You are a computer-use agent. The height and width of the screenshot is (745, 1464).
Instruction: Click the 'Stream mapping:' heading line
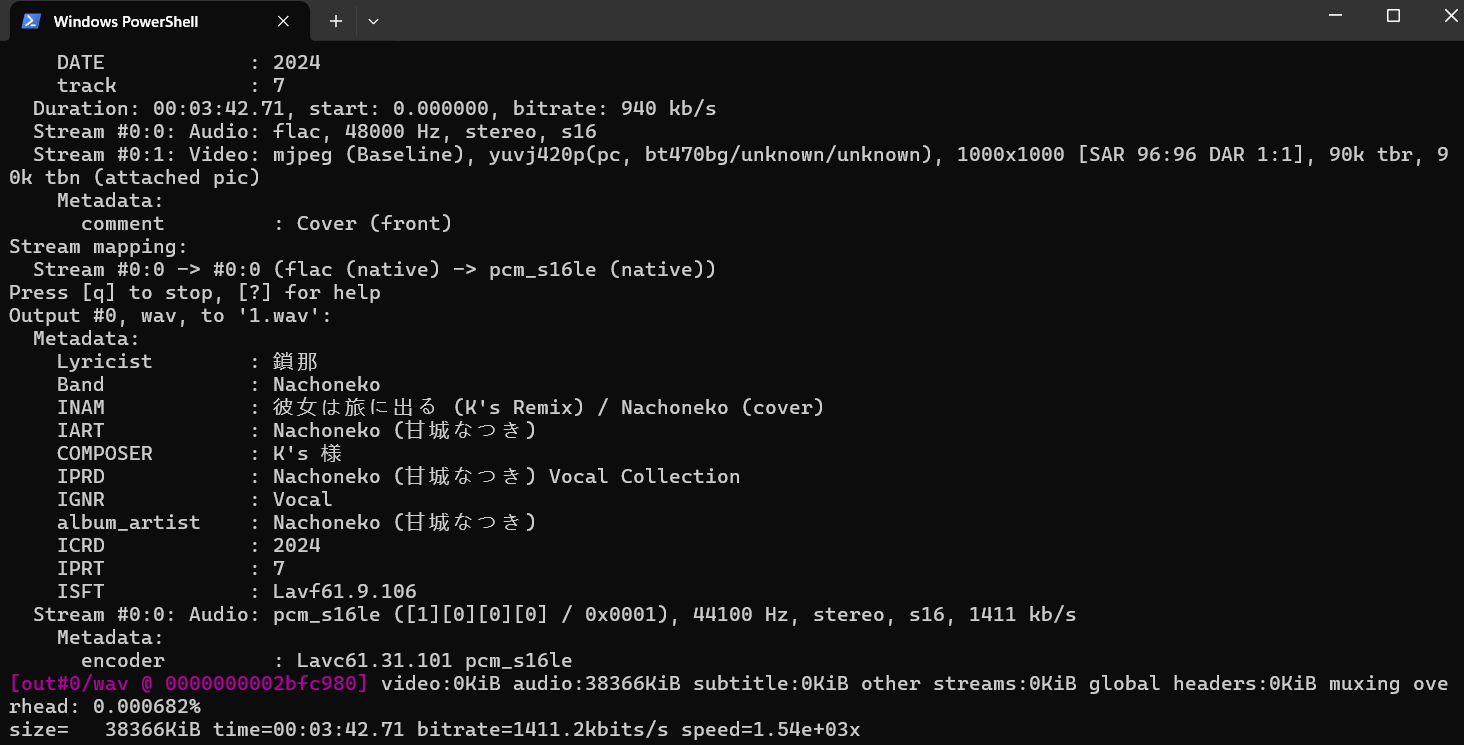point(97,247)
